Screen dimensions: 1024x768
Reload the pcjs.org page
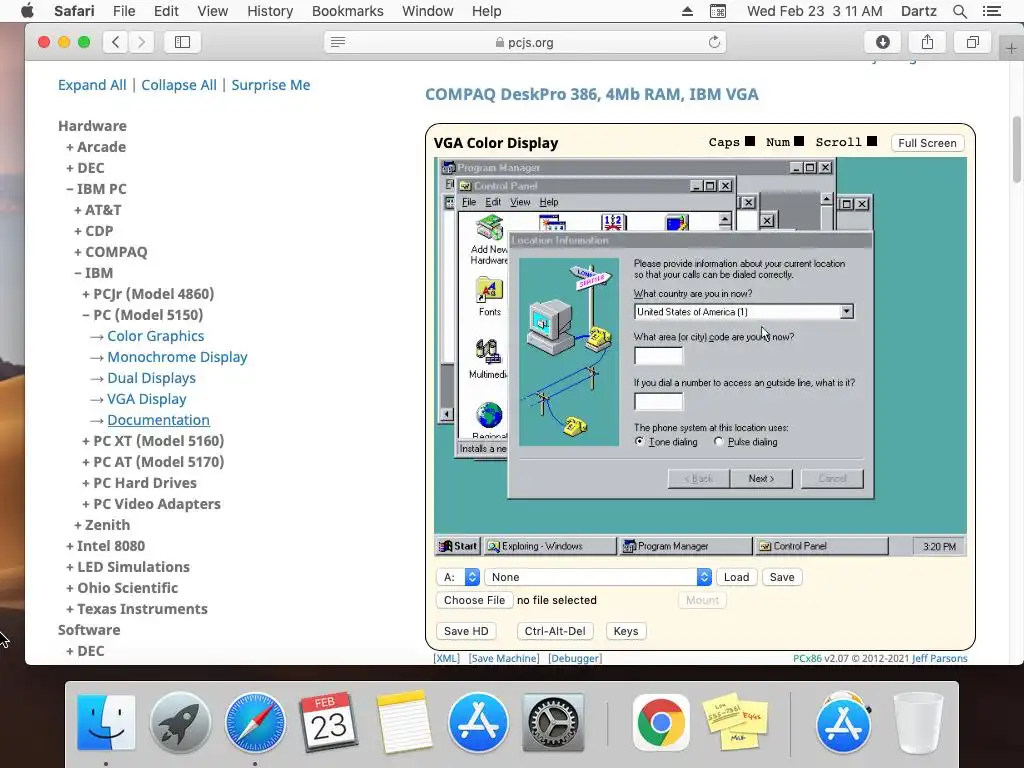(x=714, y=42)
